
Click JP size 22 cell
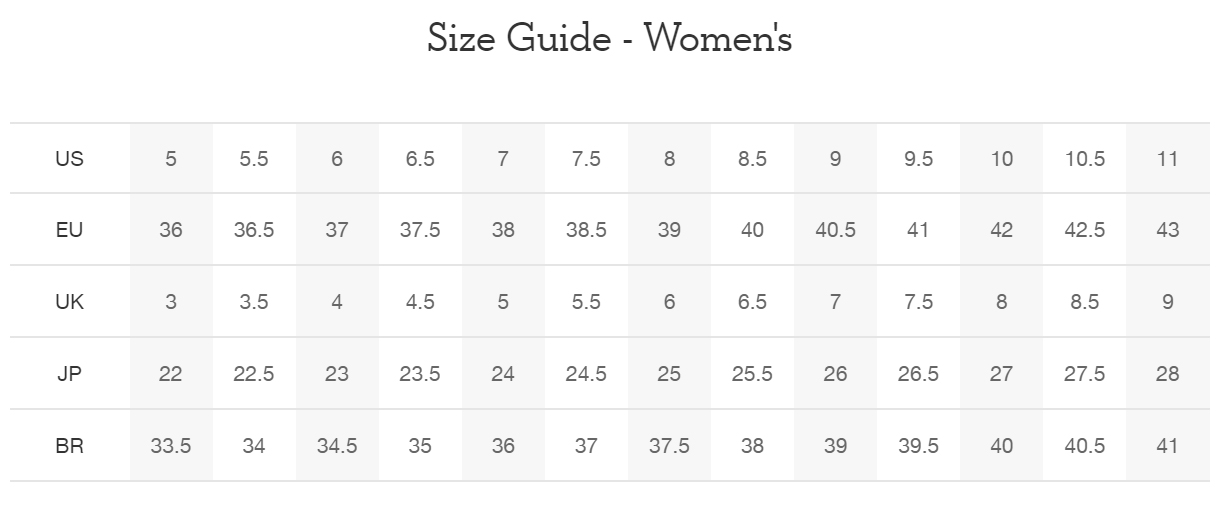pos(171,374)
